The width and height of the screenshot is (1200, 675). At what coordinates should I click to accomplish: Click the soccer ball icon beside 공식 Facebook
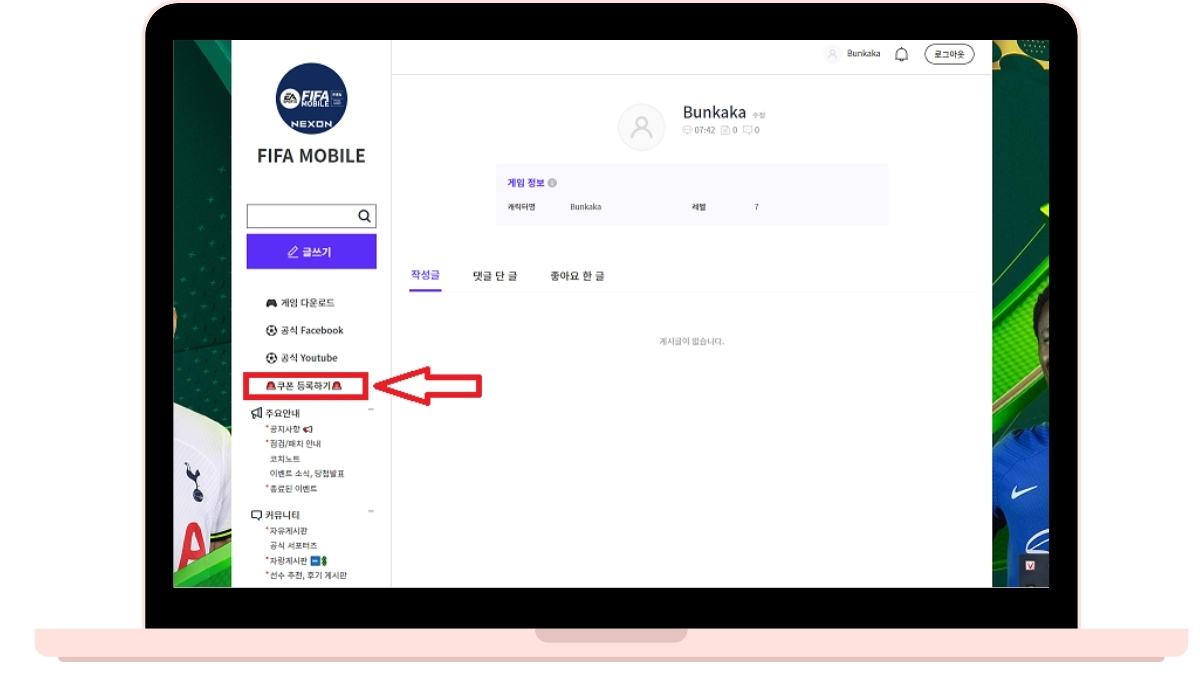[x=271, y=330]
